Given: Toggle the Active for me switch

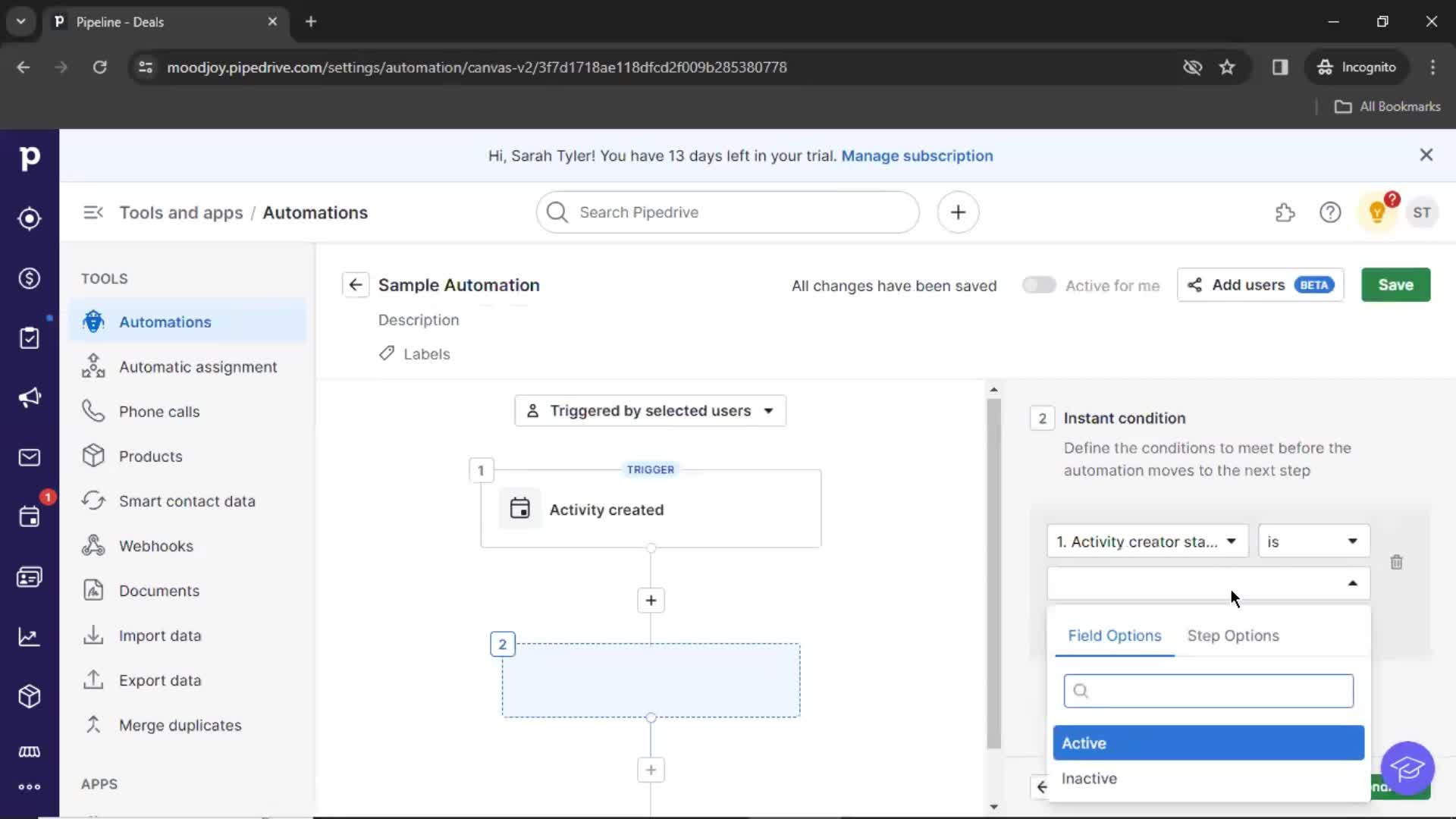Looking at the screenshot, I should click(x=1038, y=285).
